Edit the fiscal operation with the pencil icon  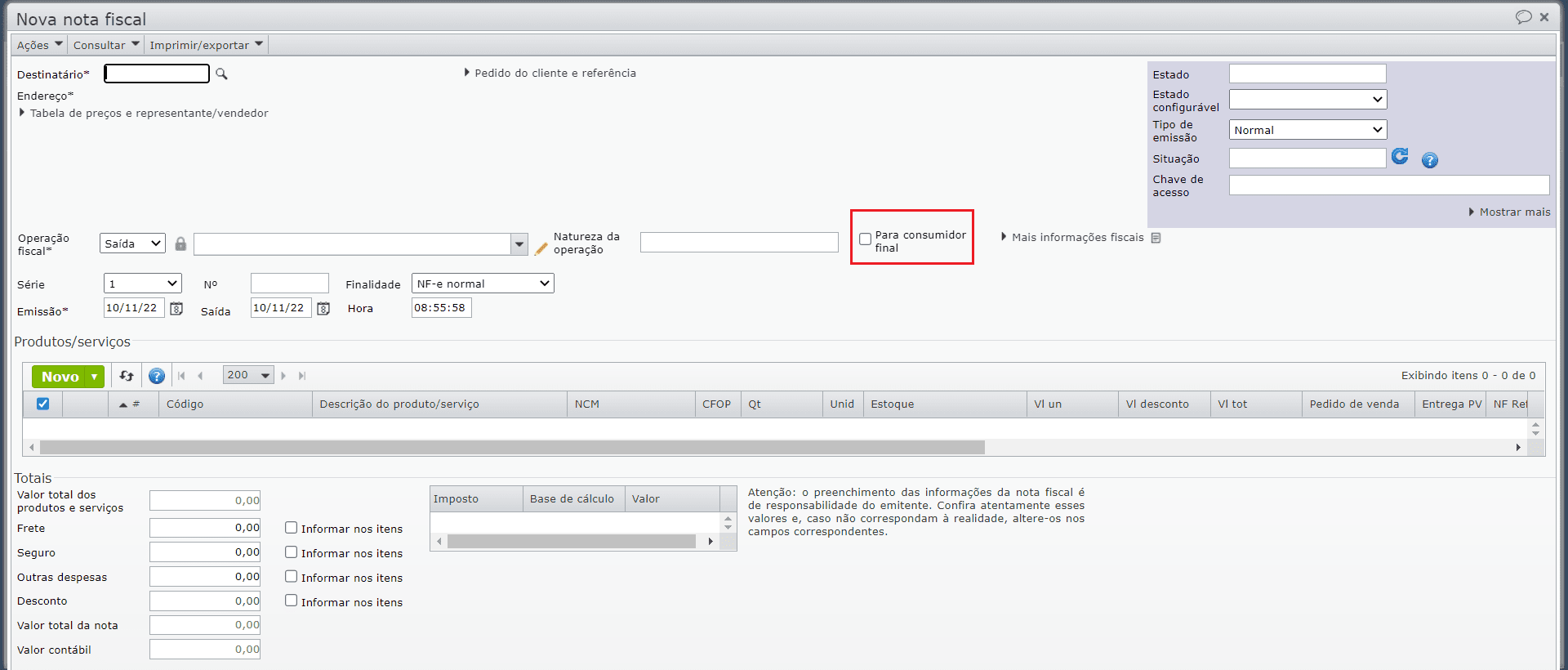pos(541,248)
